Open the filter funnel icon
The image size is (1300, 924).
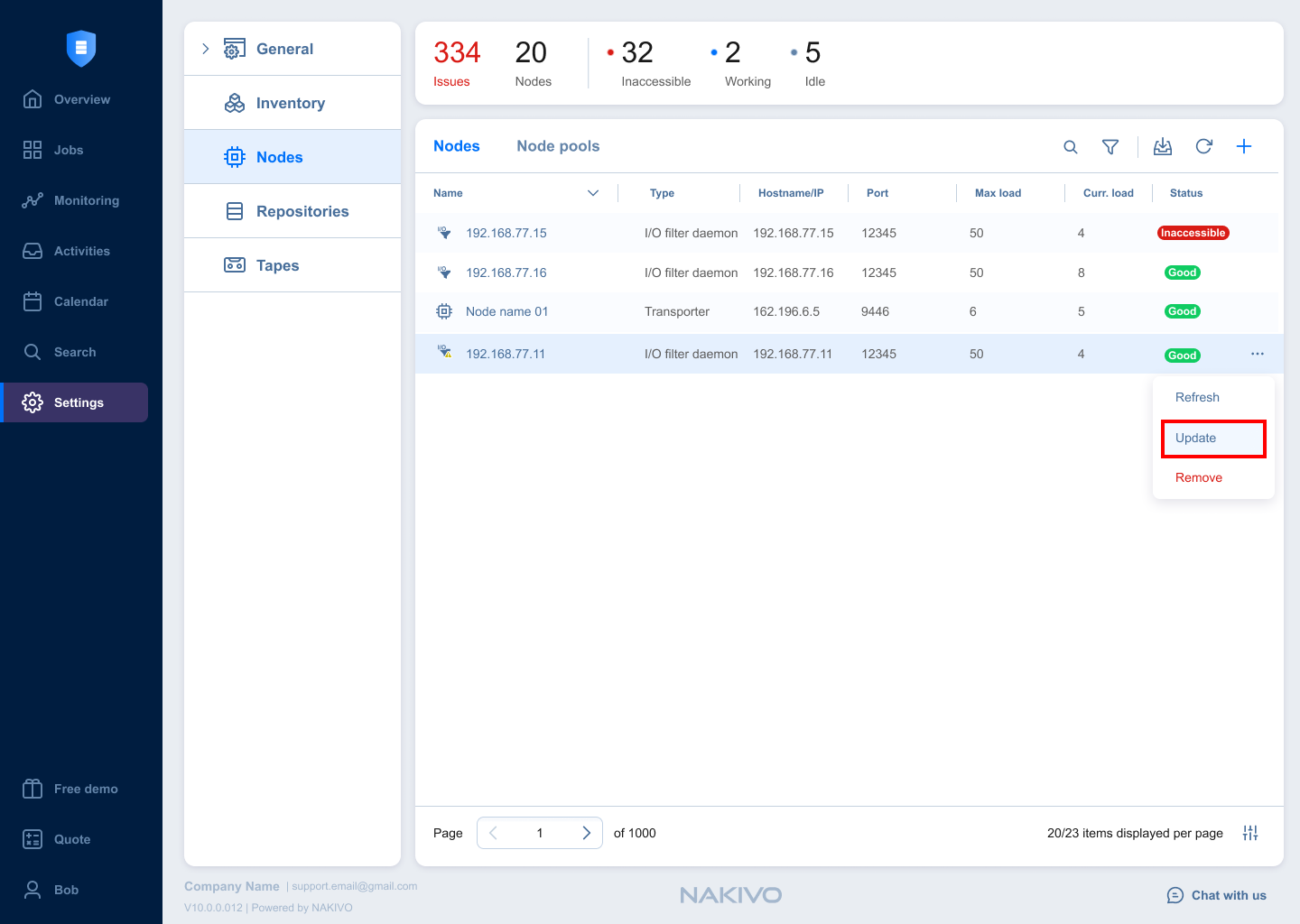click(1110, 147)
